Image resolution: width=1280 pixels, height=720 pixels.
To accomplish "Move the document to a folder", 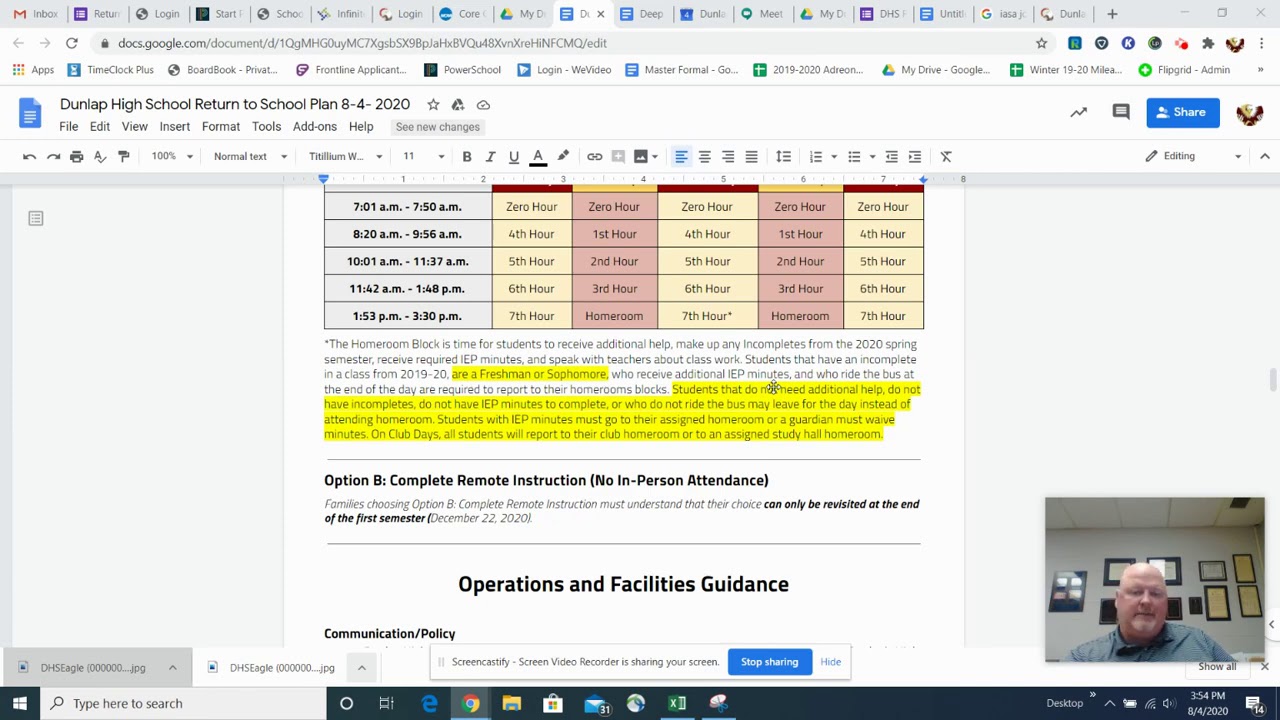I will (458, 105).
